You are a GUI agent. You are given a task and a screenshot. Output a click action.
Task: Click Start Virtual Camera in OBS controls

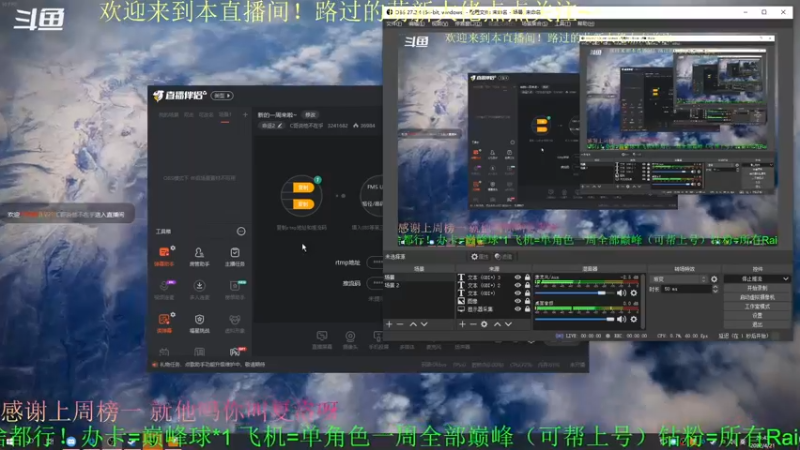[757, 297]
